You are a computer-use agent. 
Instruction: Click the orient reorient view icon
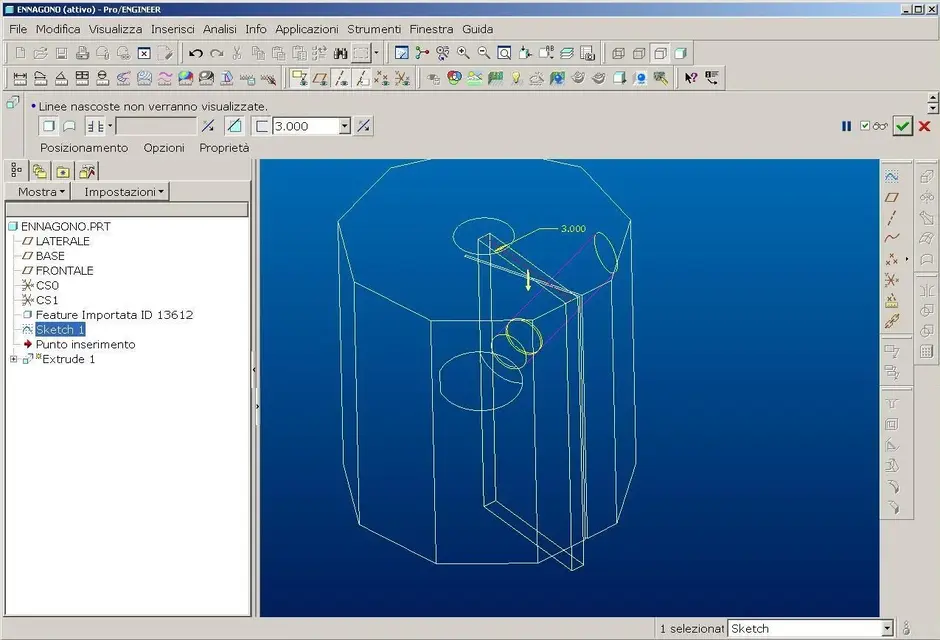coord(525,53)
